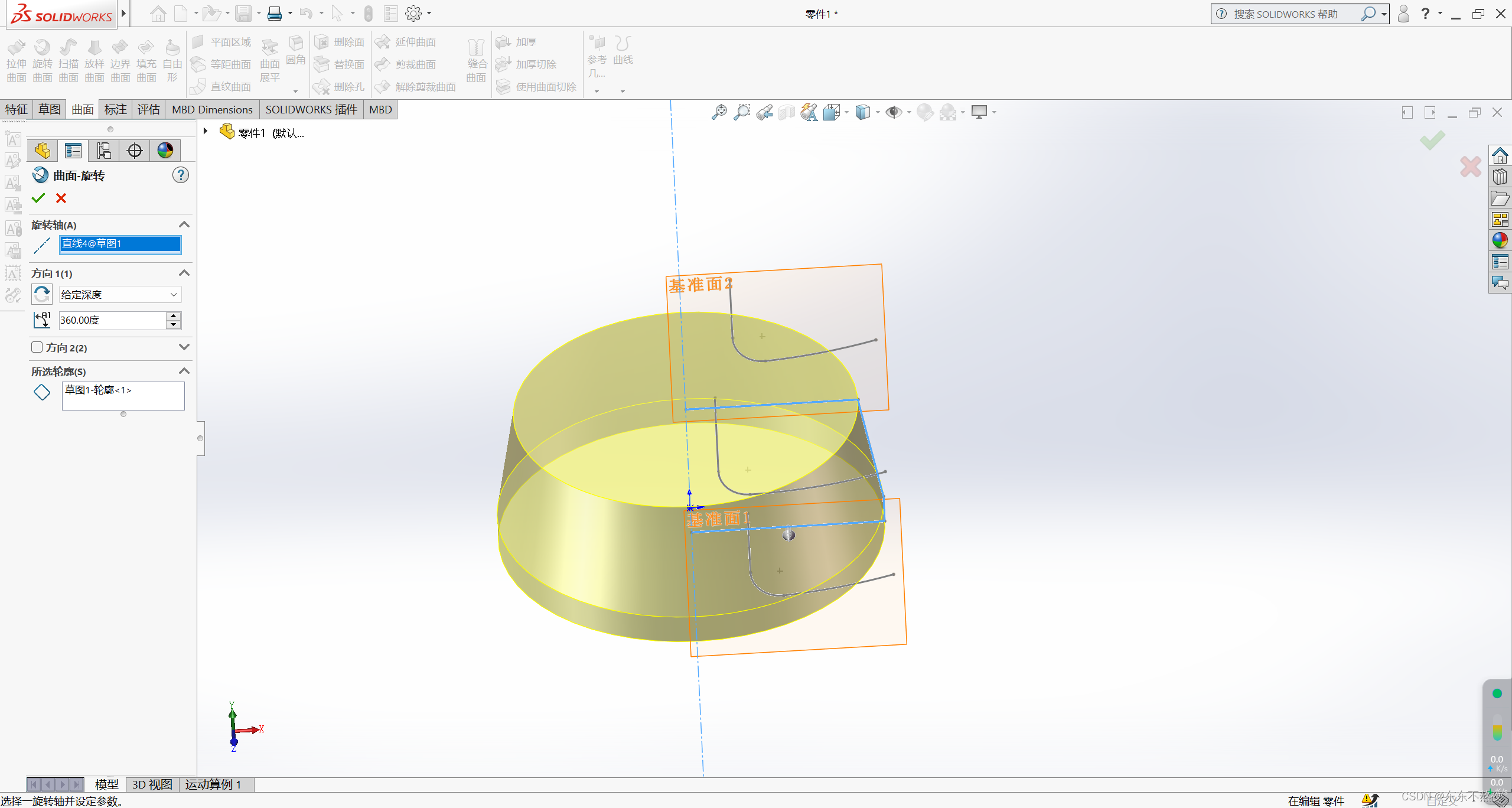Switch to the 3D 视图 bottom tab
The image size is (1512, 808).
point(152,784)
